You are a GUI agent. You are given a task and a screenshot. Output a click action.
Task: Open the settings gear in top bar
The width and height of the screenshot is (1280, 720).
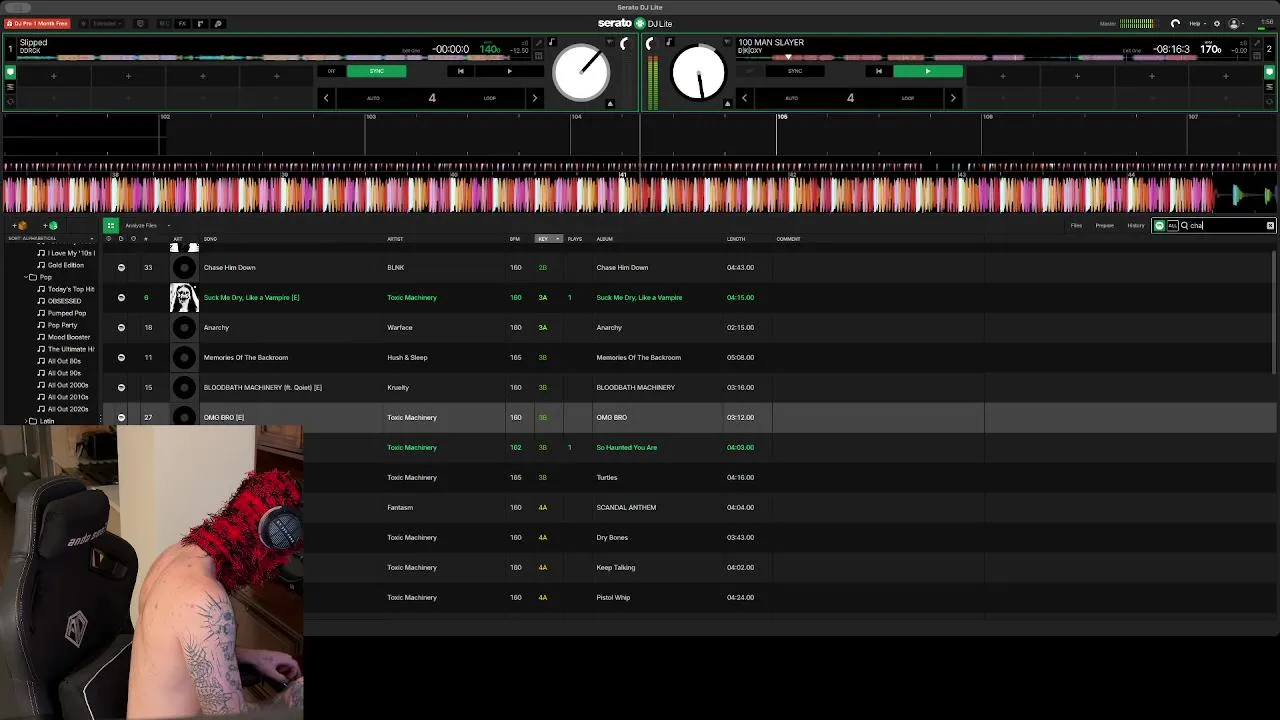[x=1217, y=23]
